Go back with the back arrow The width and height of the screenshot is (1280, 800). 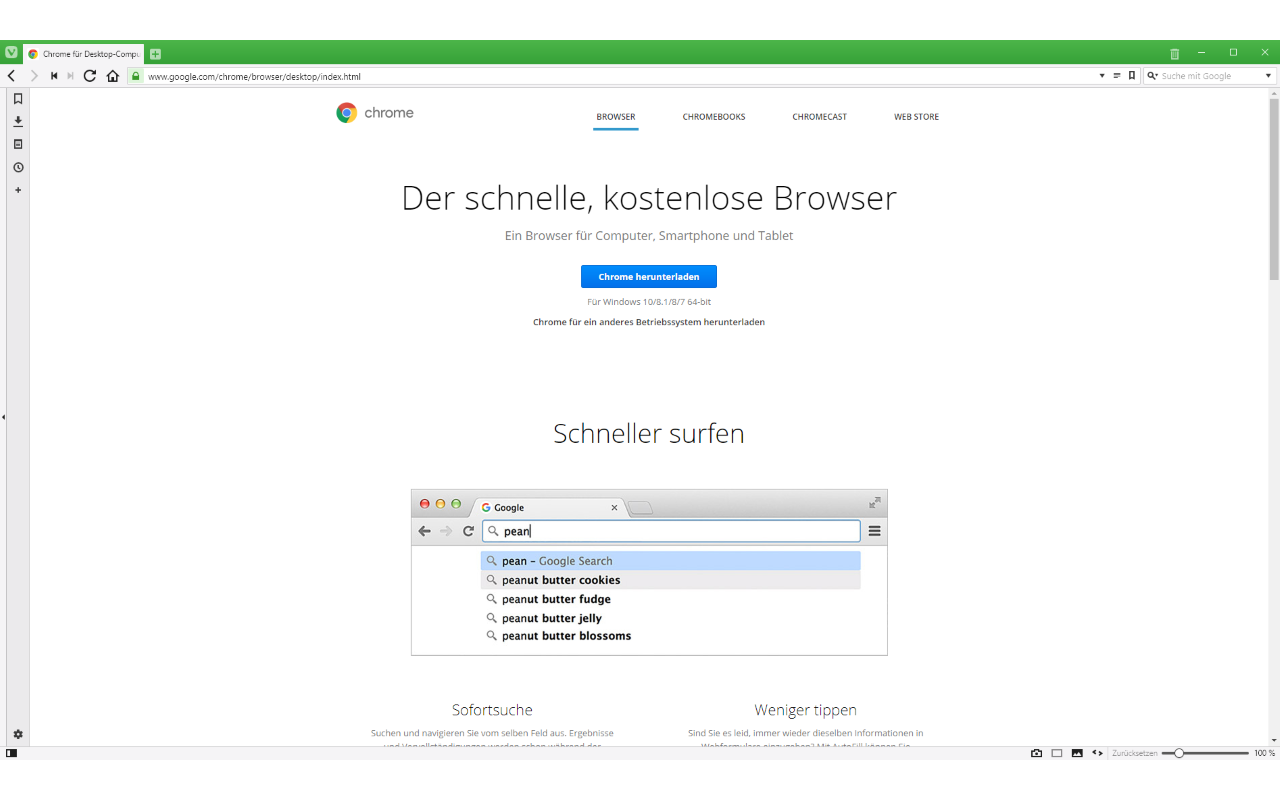pos(11,76)
